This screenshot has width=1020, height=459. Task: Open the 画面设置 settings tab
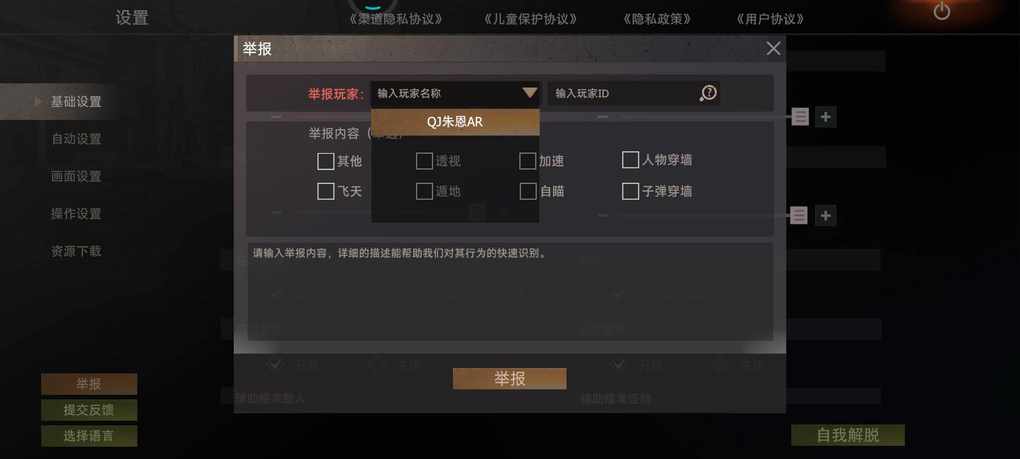76,176
